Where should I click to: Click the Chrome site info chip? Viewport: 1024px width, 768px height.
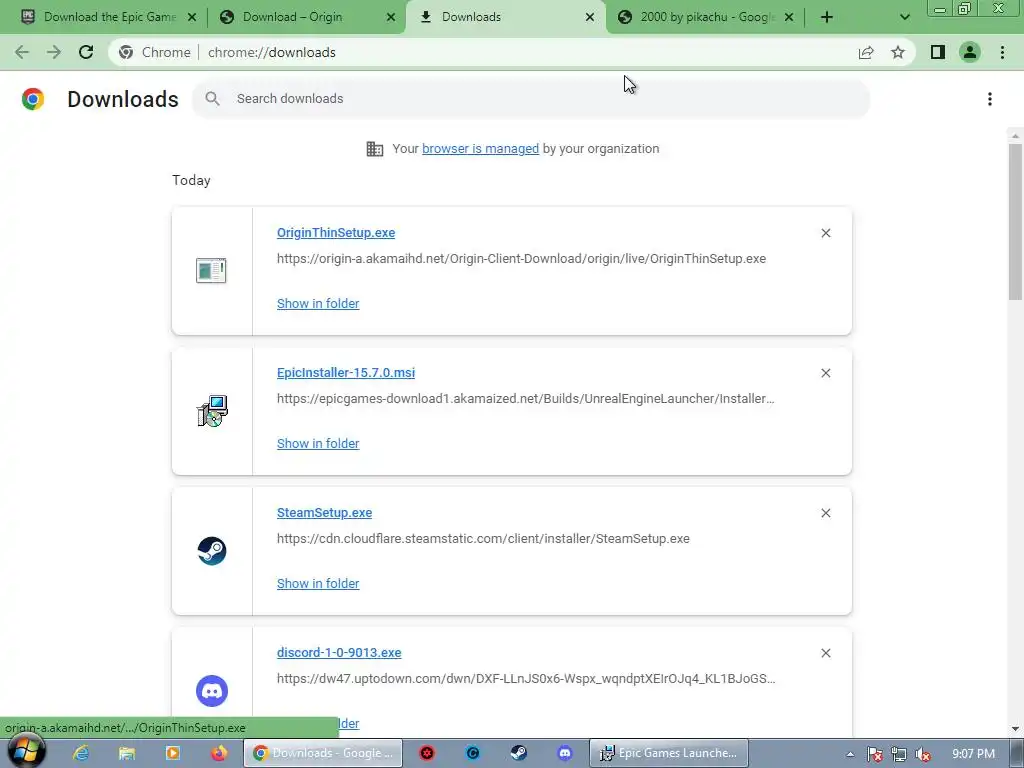pyautogui.click(x=155, y=52)
